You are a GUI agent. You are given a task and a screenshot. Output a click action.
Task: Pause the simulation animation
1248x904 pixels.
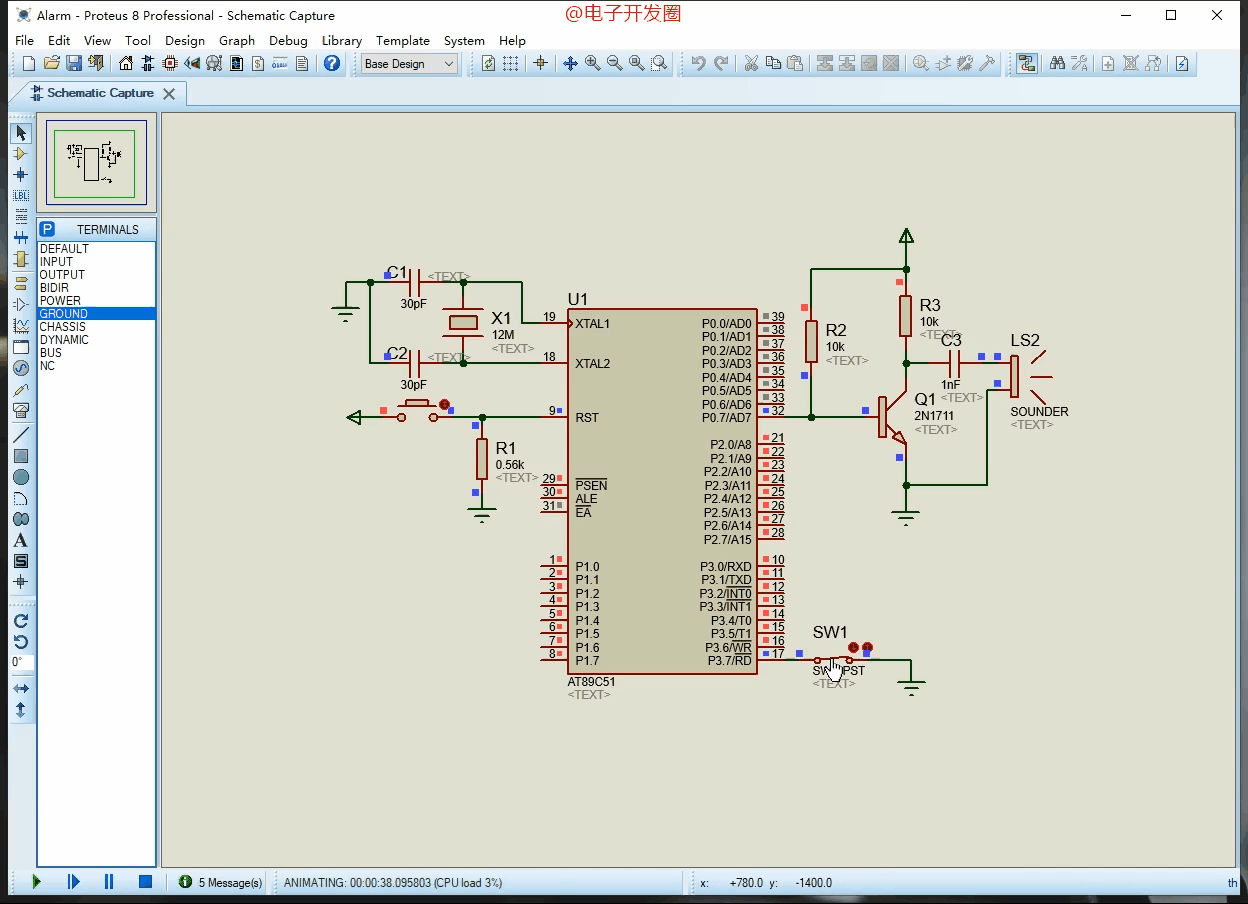coord(109,882)
